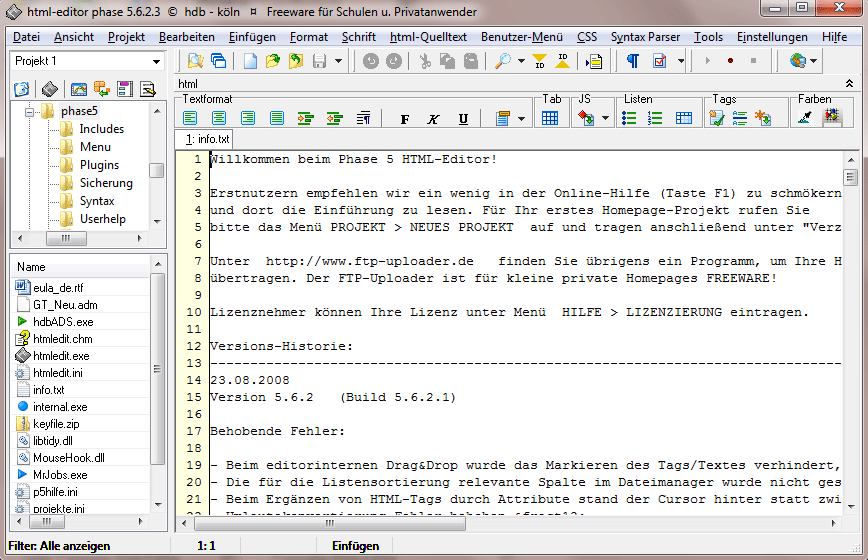
Task: Create a new blank document
Action: [x=250, y=61]
